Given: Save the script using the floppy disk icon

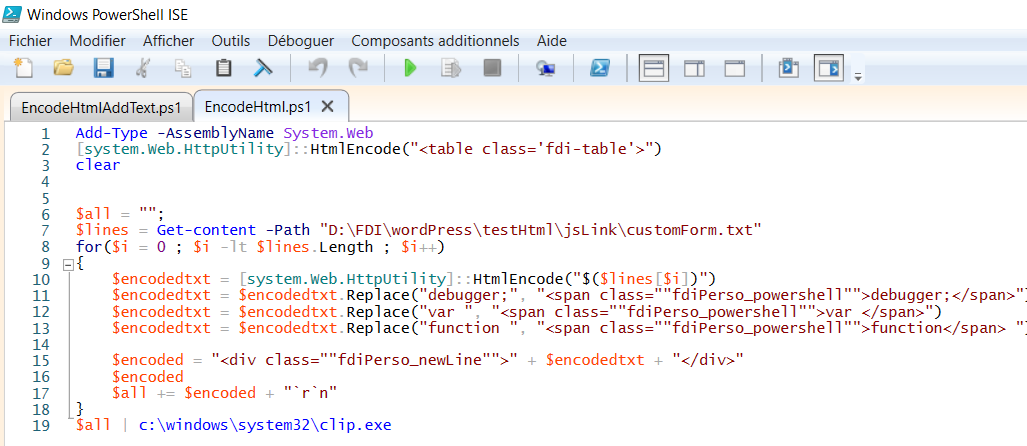Looking at the screenshot, I should [103, 68].
